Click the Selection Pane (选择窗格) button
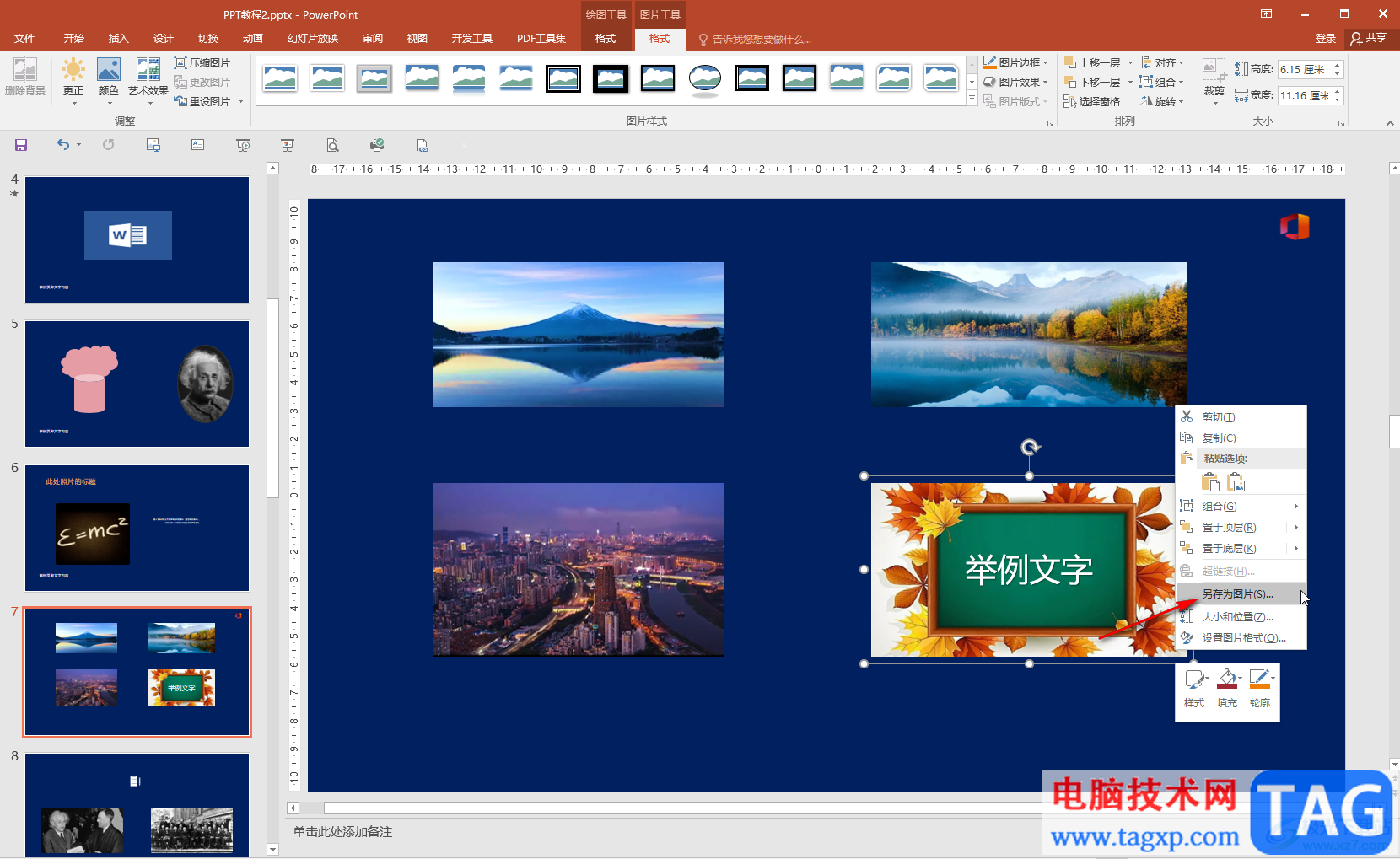Viewport: 1400px width, 859px height. coord(1092,102)
